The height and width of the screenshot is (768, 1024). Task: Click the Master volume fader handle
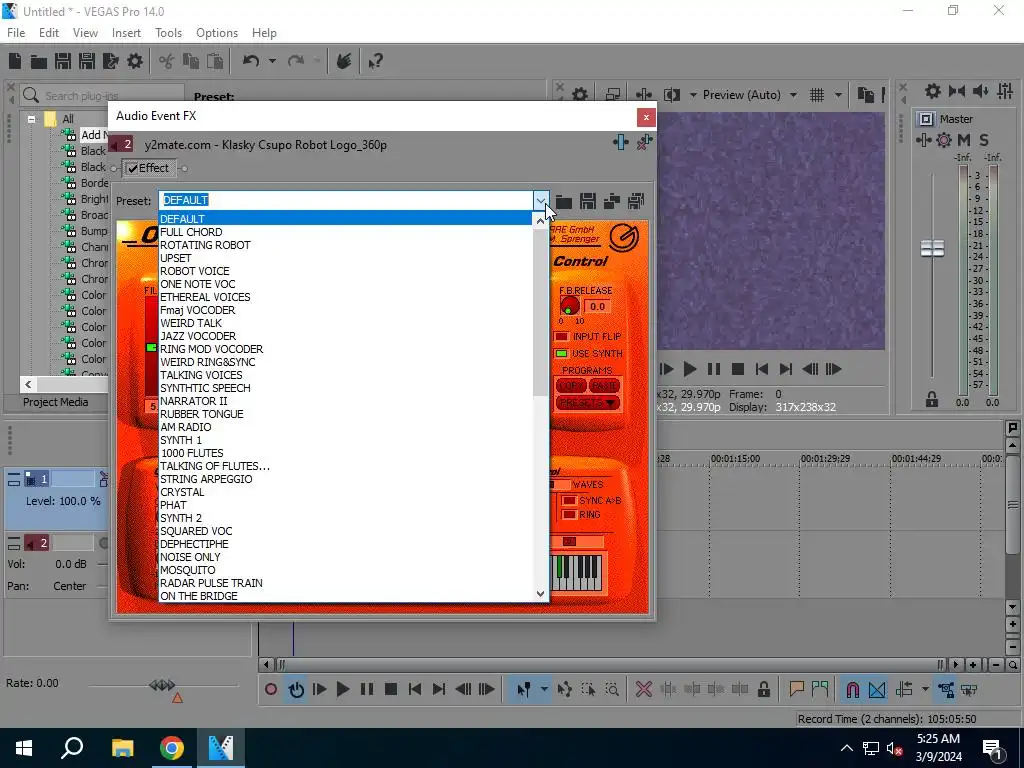point(932,248)
